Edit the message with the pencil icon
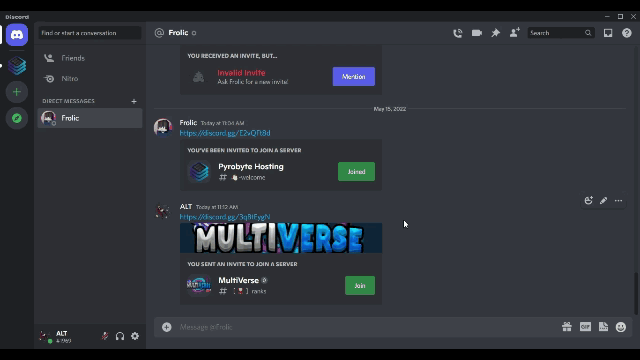The width and height of the screenshot is (640, 360). [x=603, y=200]
